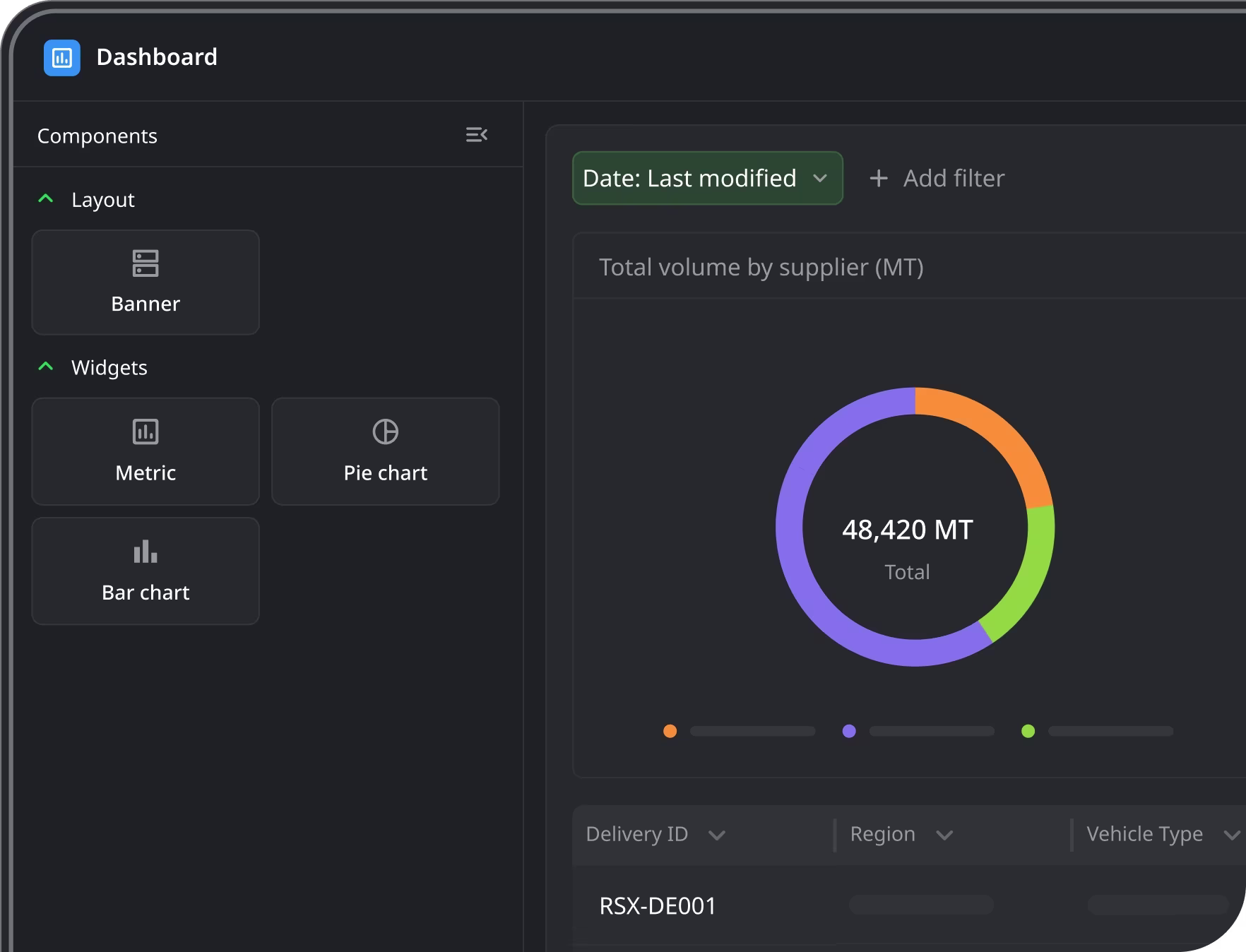1246x952 pixels.
Task: Select the Bar chart widget tile
Action: click(x=146, y=571)
